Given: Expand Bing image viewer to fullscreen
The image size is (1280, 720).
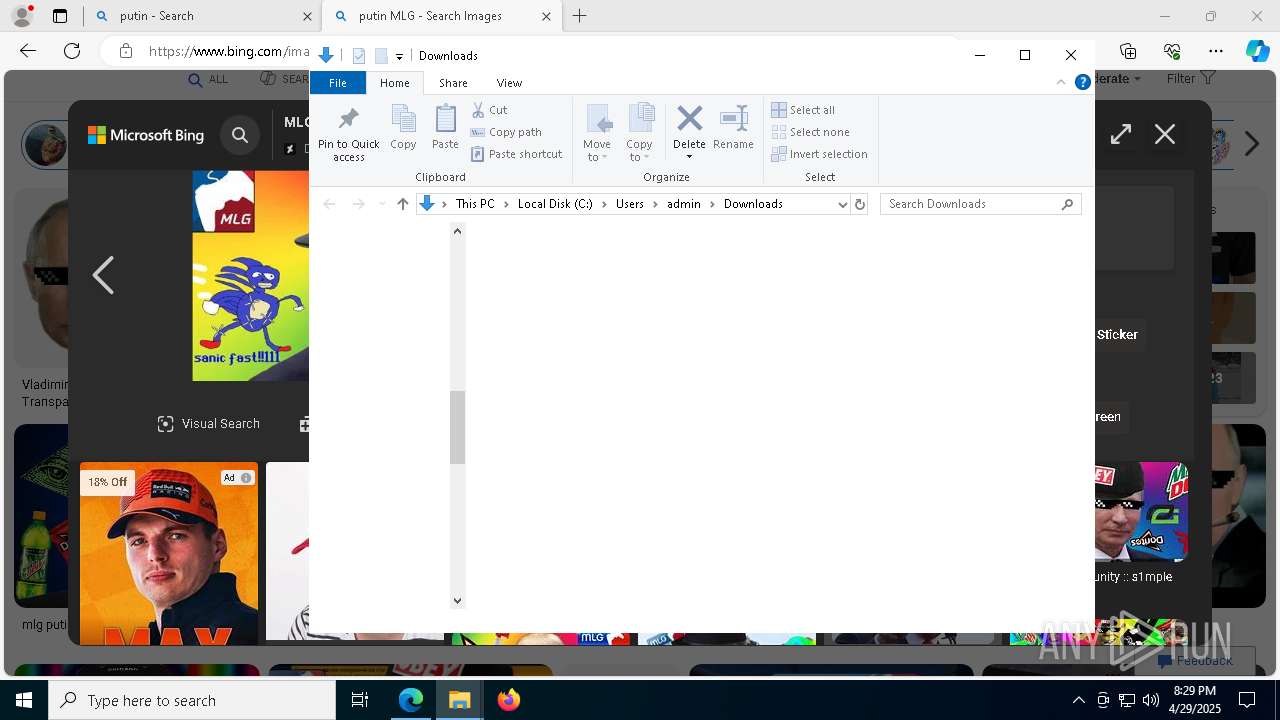Looking at the screenshot, I should point(1121,134).
